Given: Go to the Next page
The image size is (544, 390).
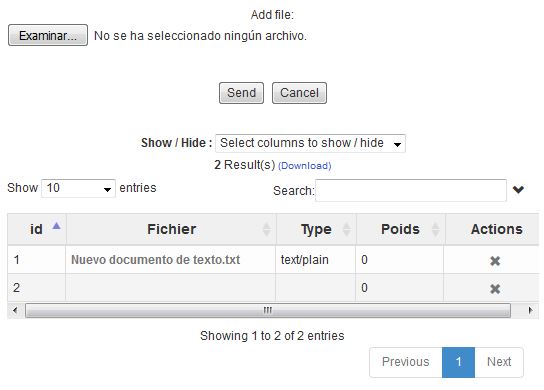Looking at the screenshot, I should pyautogui.click(x=499, y=362).
